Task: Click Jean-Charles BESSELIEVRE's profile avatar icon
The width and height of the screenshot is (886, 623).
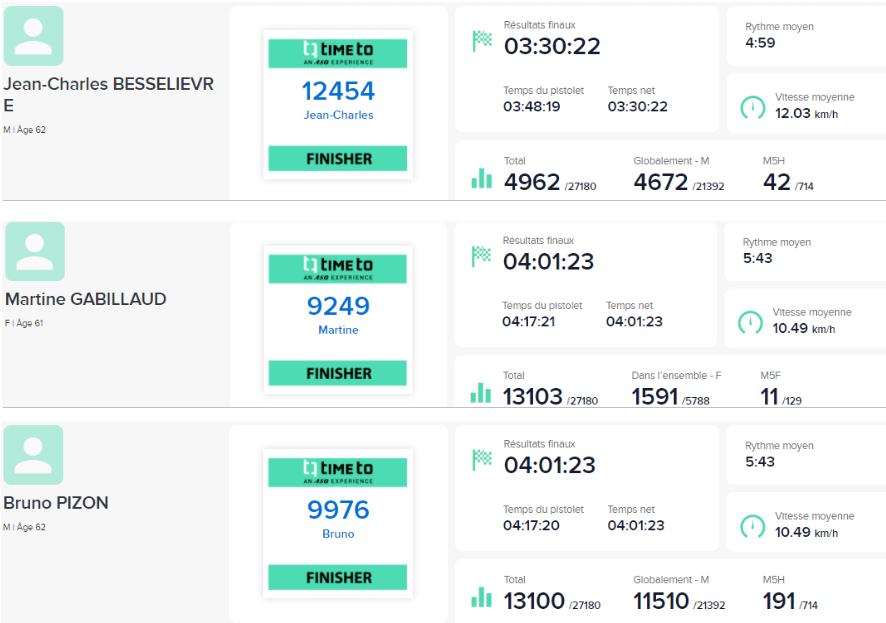Action: 33,36
